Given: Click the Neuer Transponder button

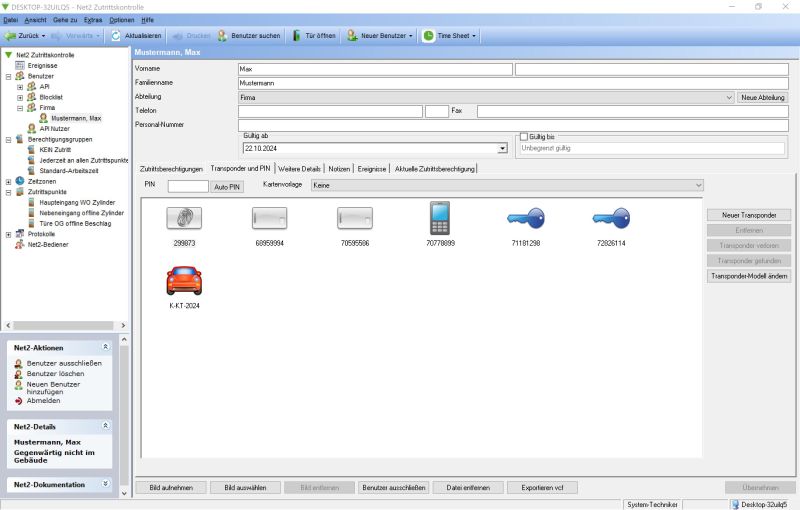Looking at the screenshot, I should (x=742, y=215).
